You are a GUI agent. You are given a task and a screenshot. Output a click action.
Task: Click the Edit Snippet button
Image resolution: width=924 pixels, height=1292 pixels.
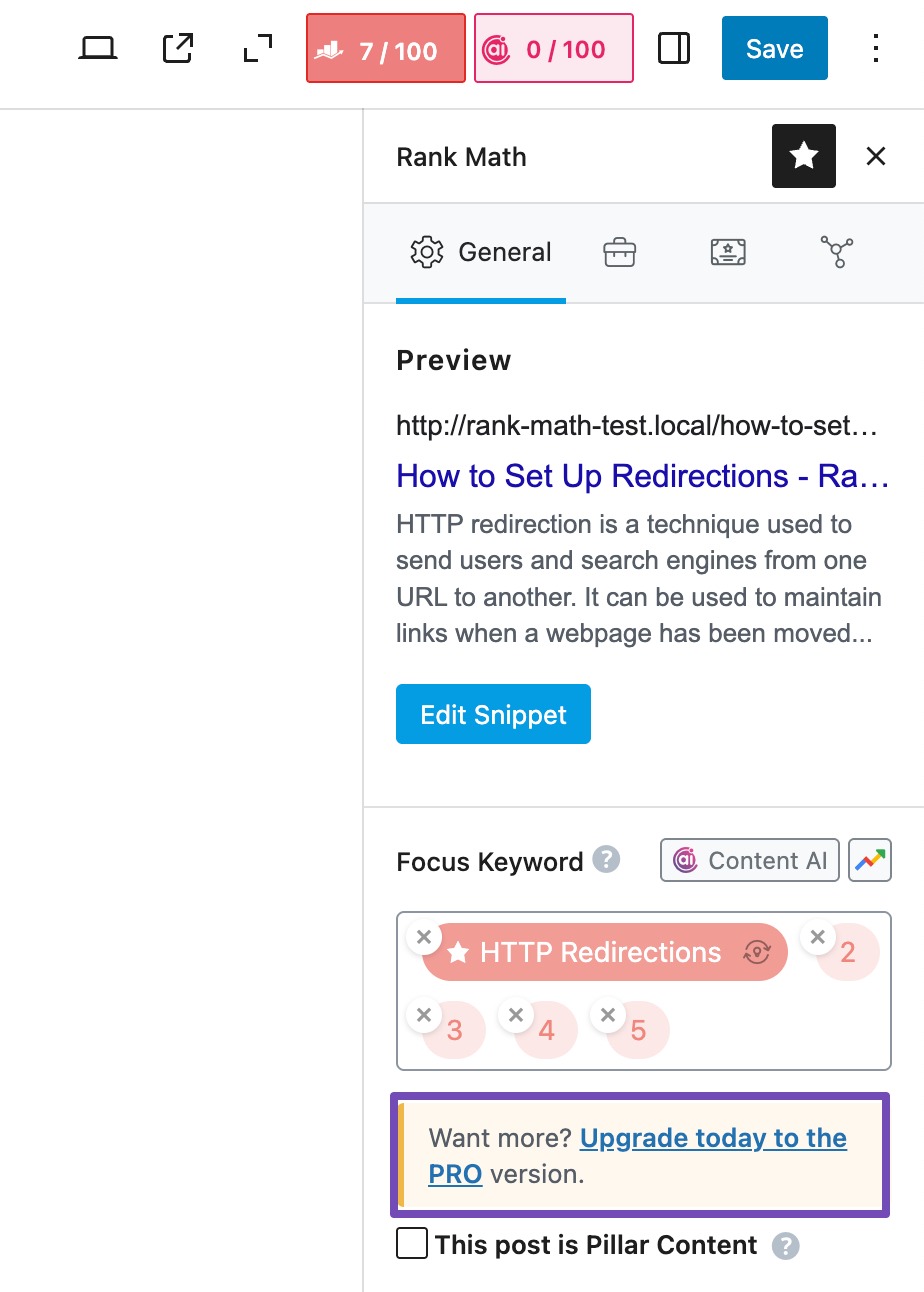493,714
